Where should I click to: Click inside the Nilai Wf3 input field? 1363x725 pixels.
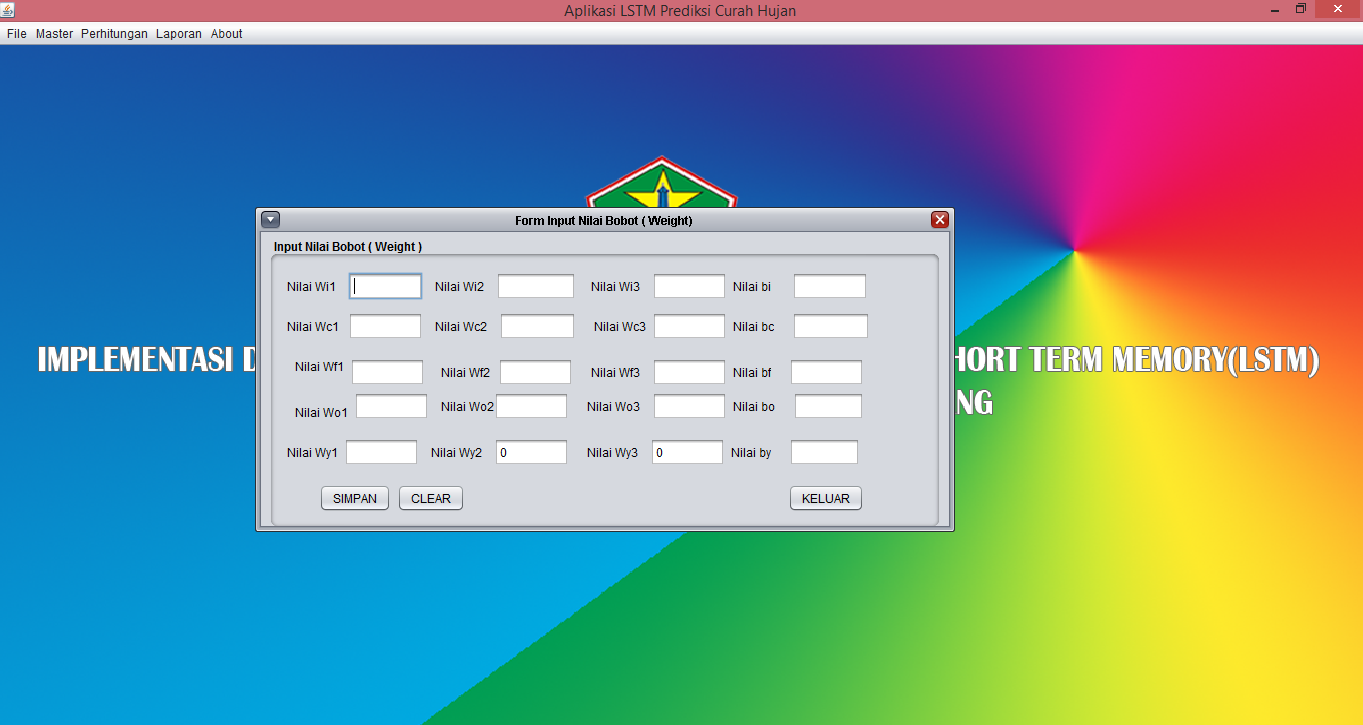688,371
